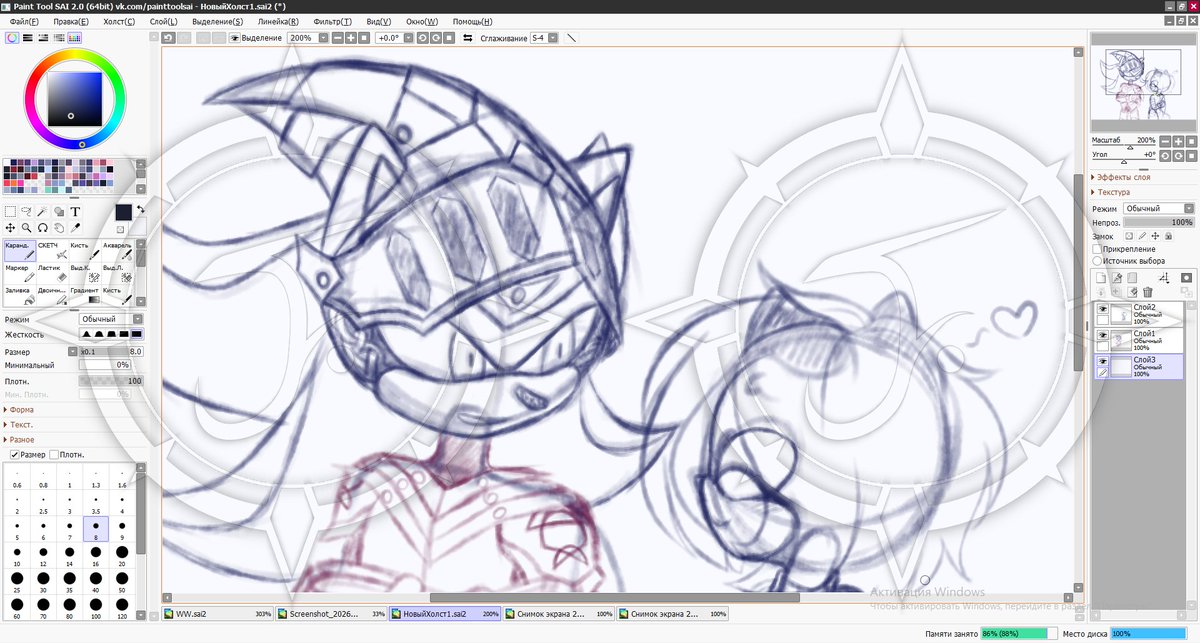Select the Rotate view tool

tap(42, 227)
